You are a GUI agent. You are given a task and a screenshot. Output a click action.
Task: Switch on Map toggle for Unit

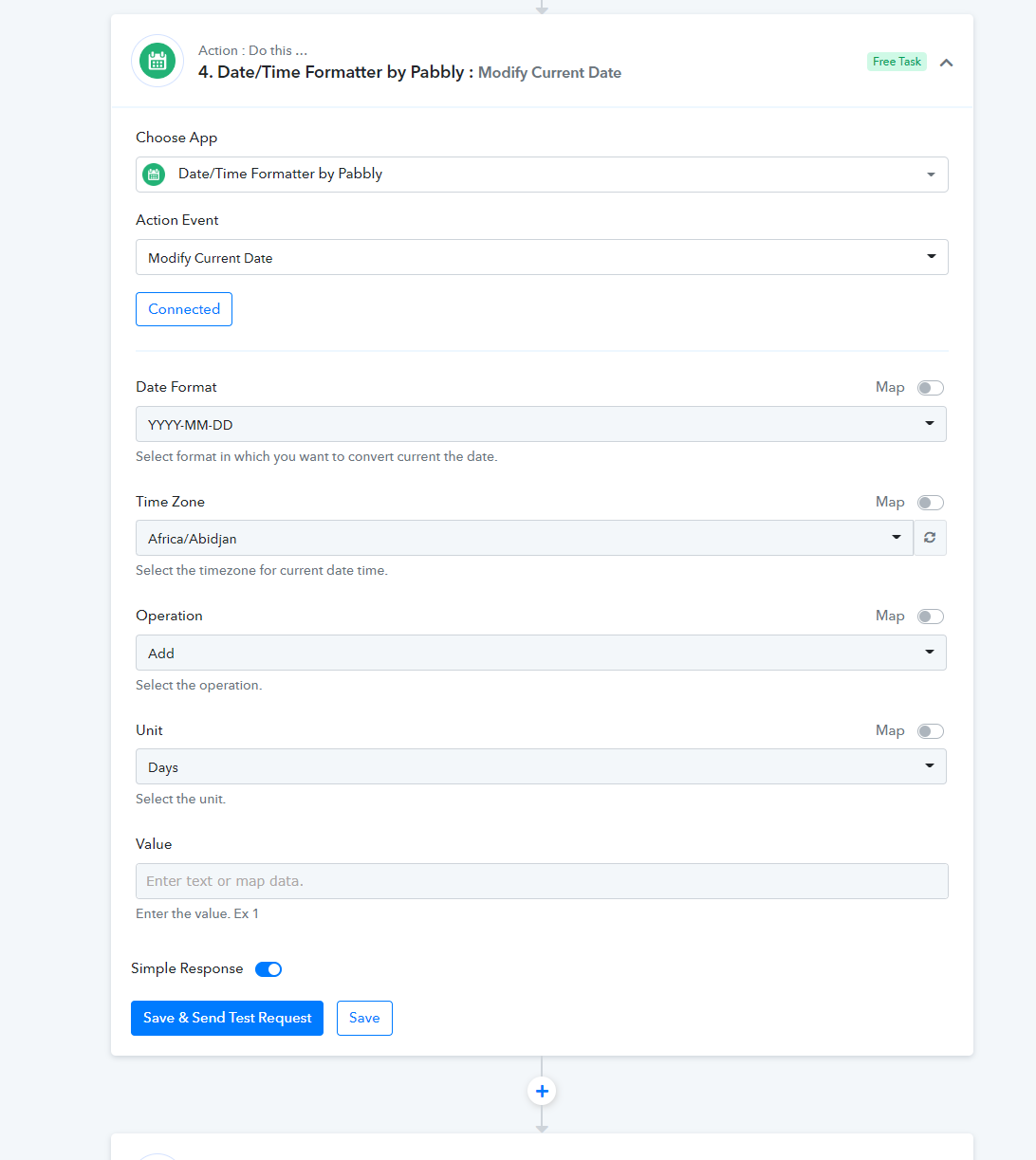[x=931, y=731]
